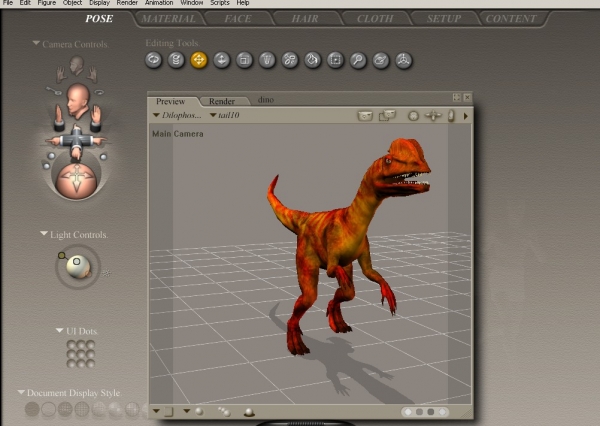Click the small Face Camera head icon
This screenshot has height=426, width=600.
[77, 65]
